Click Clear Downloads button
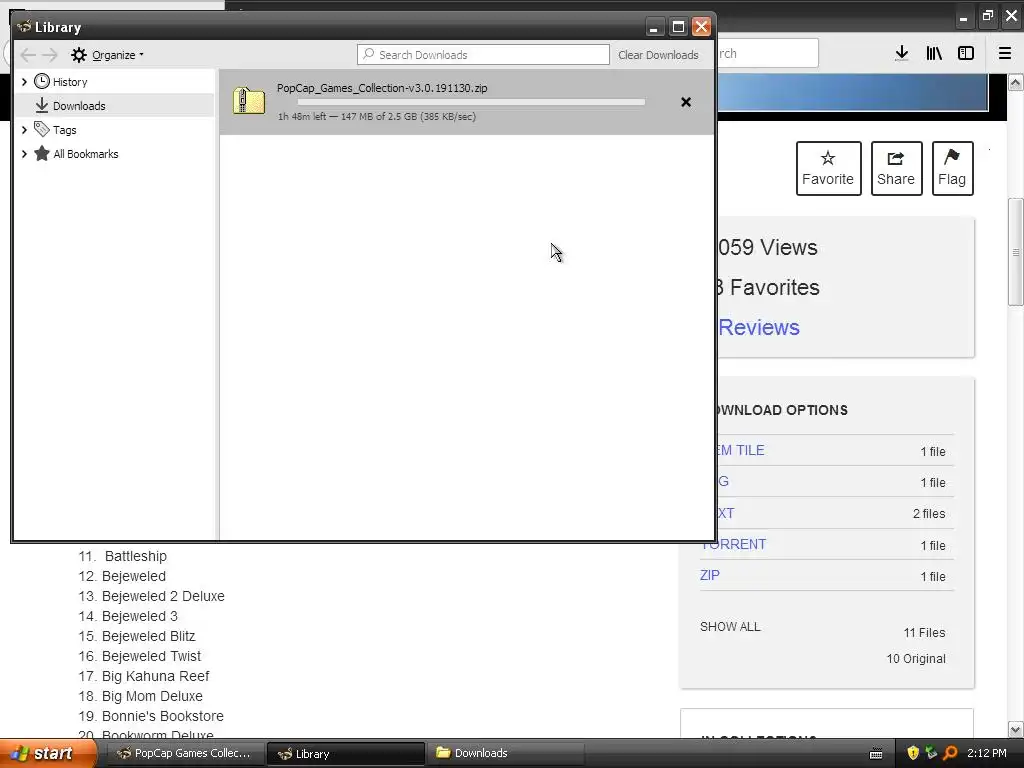 (x=658, y=55)
